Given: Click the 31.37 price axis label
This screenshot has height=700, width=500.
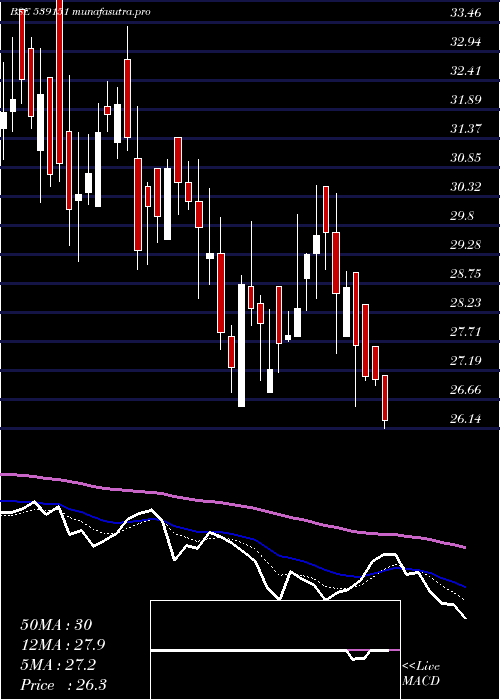Looking at the screenshot, I should [466, 129].
